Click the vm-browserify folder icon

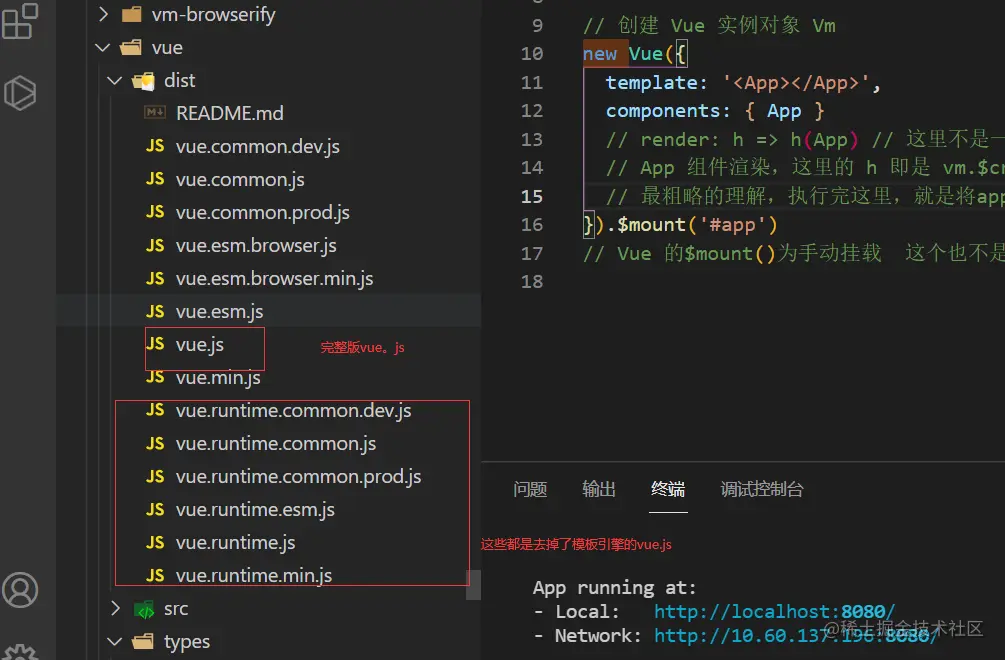pos(132,14)
